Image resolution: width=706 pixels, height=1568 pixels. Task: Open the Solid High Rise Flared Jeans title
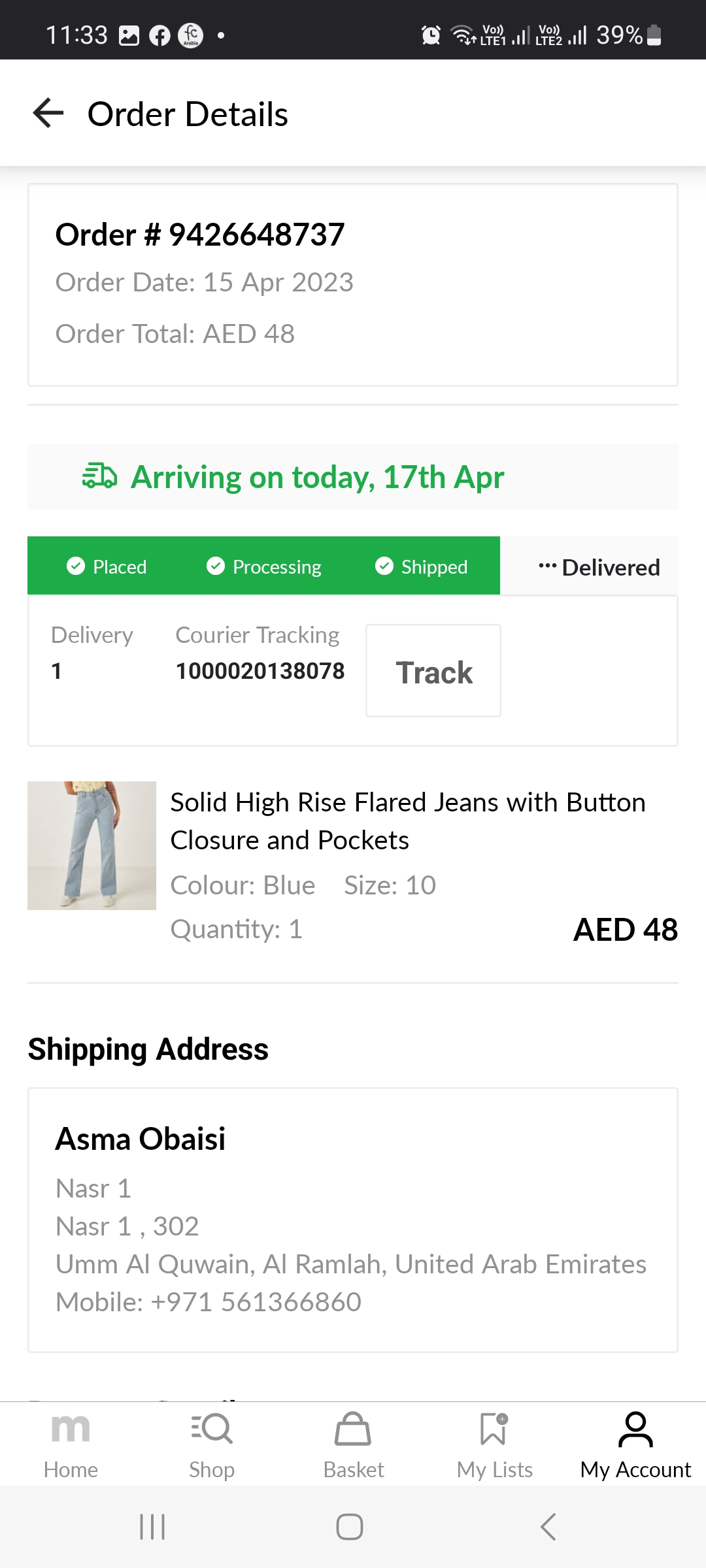point(407,821)
